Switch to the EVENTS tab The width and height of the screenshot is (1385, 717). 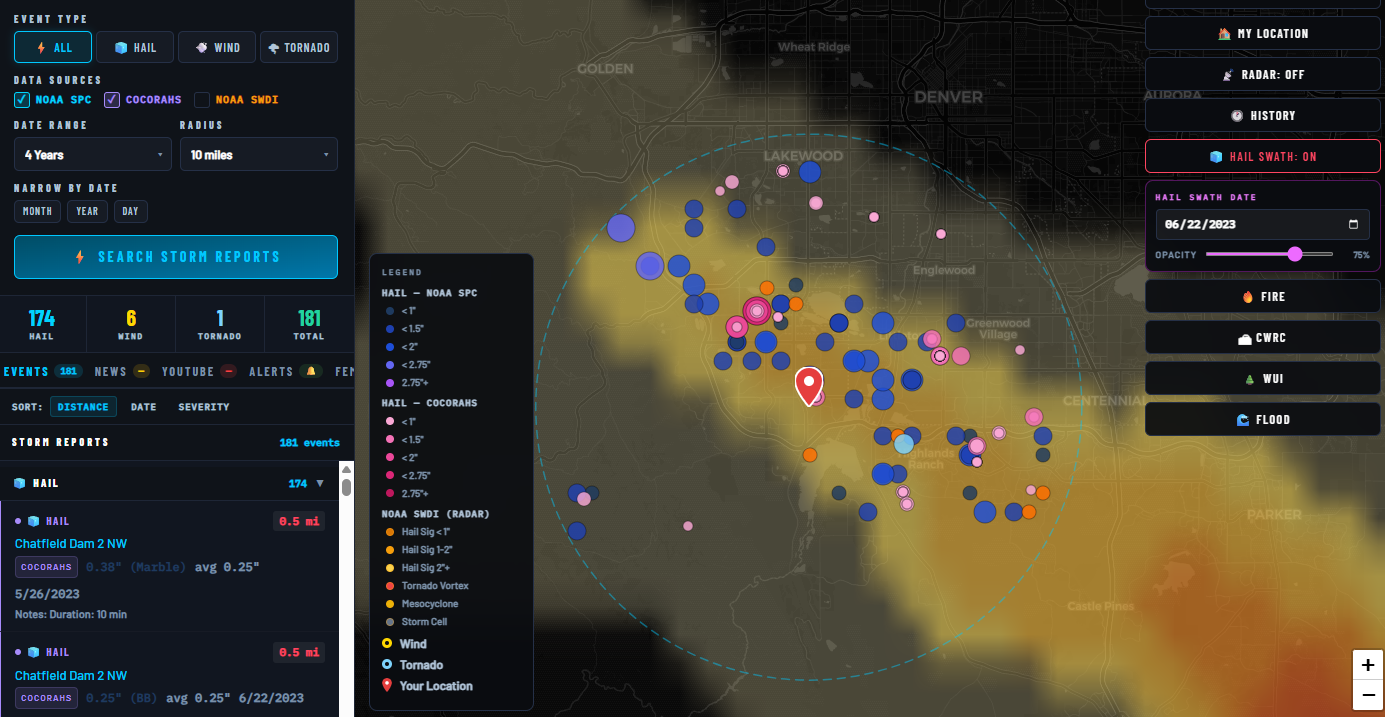pos(42,371)
